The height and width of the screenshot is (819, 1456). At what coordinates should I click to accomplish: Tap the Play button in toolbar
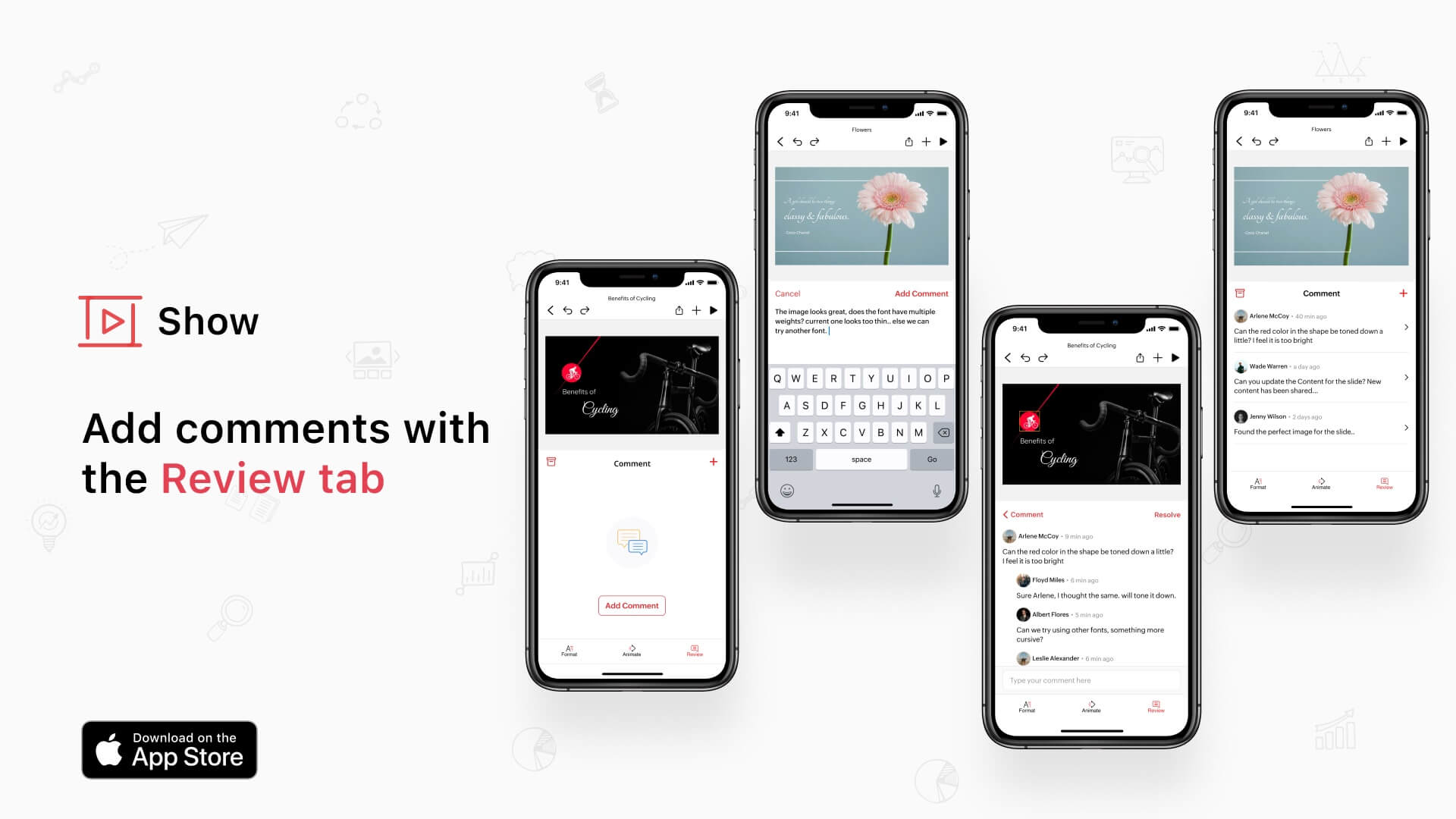[713, 310]
